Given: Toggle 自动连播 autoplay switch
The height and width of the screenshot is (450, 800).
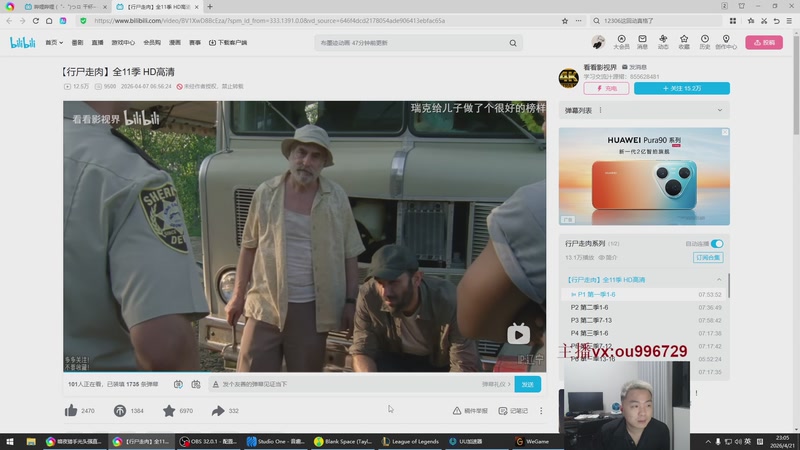Looking at the screenshot, I should click(717, 244).
